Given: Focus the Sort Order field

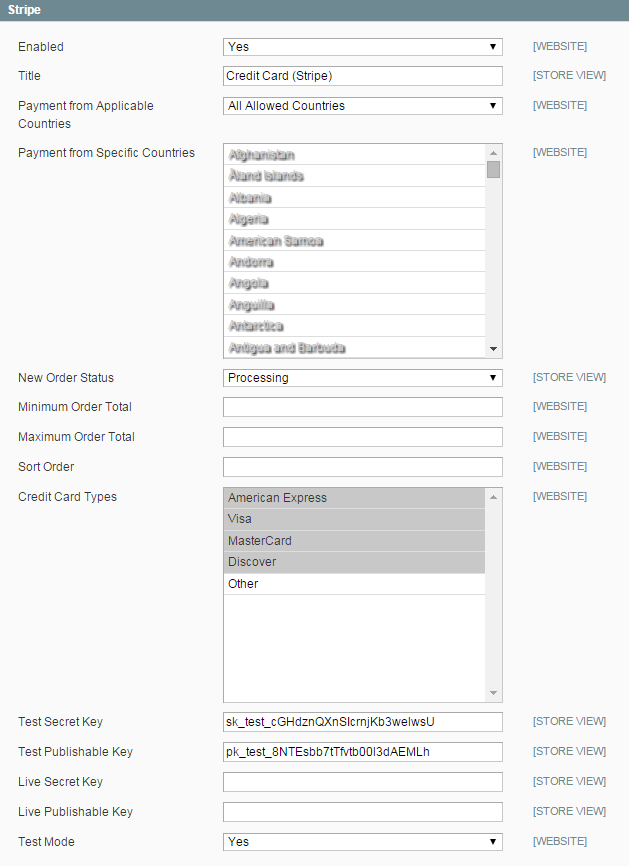Looking at the screenshot, I should click(363, 467).
